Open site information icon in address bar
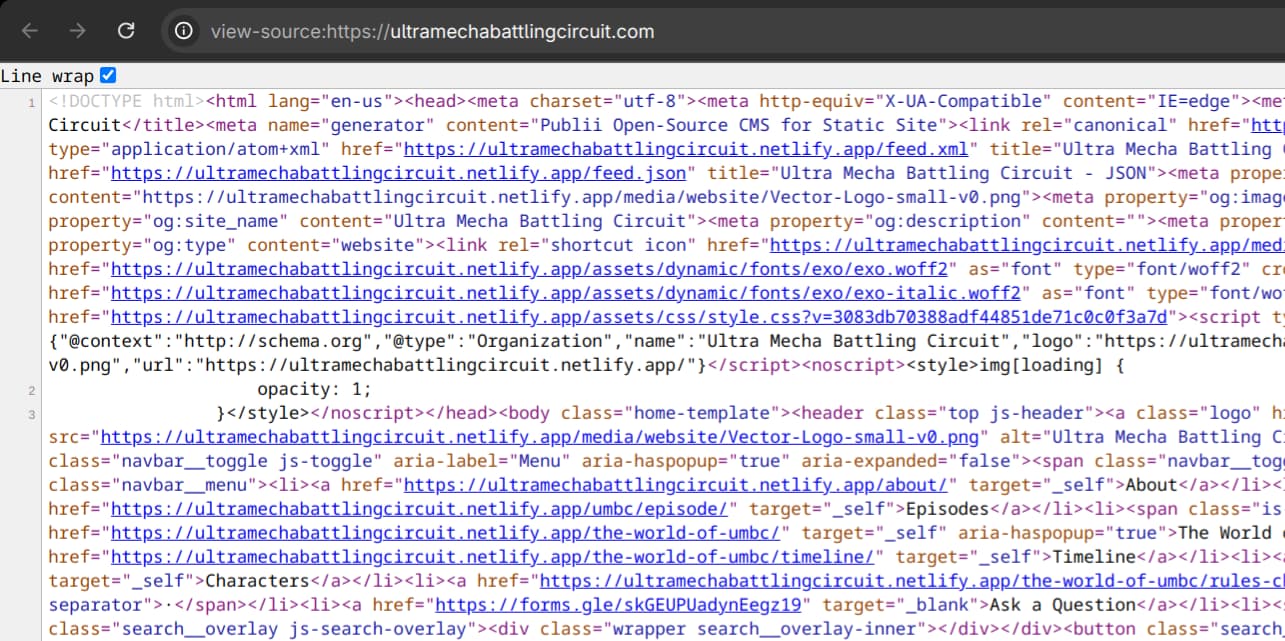This screenshot has height=641, width=1285. pos(183,31)
